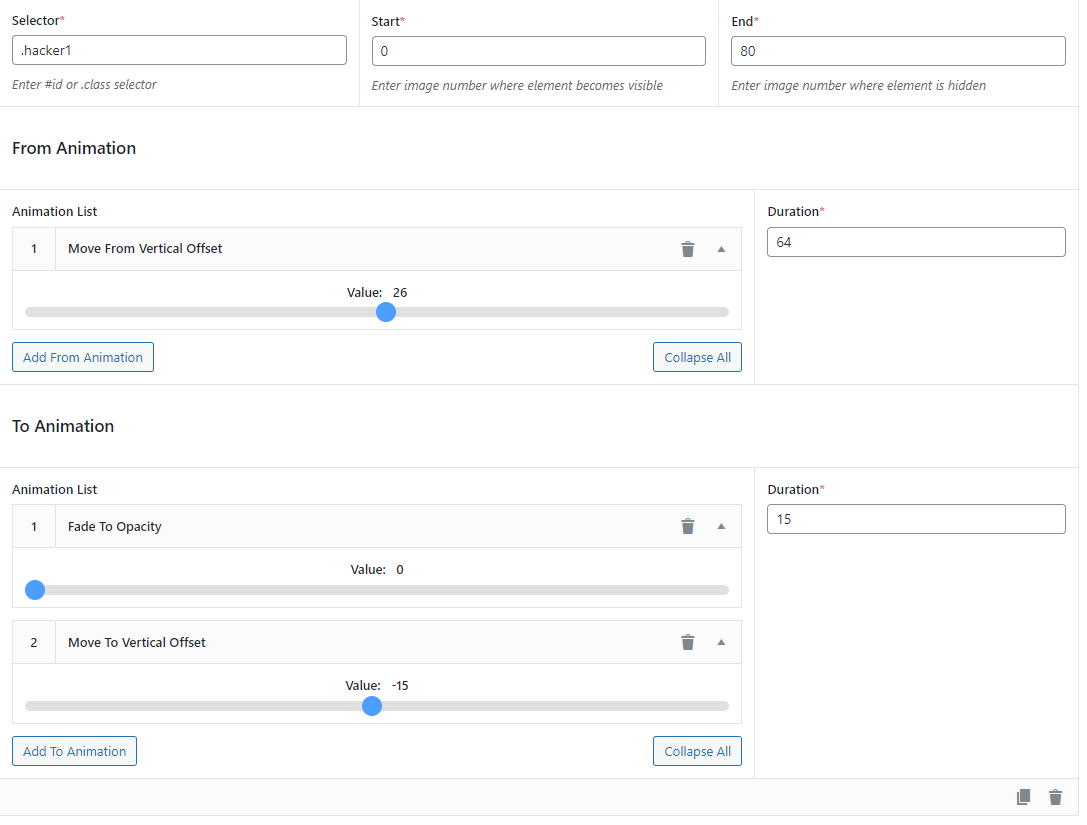Delete the Fade To Opacity animation
Image resolution: width=1087 pixels, height=825 pixels.
pyautogui.click(x=688, y=527)
